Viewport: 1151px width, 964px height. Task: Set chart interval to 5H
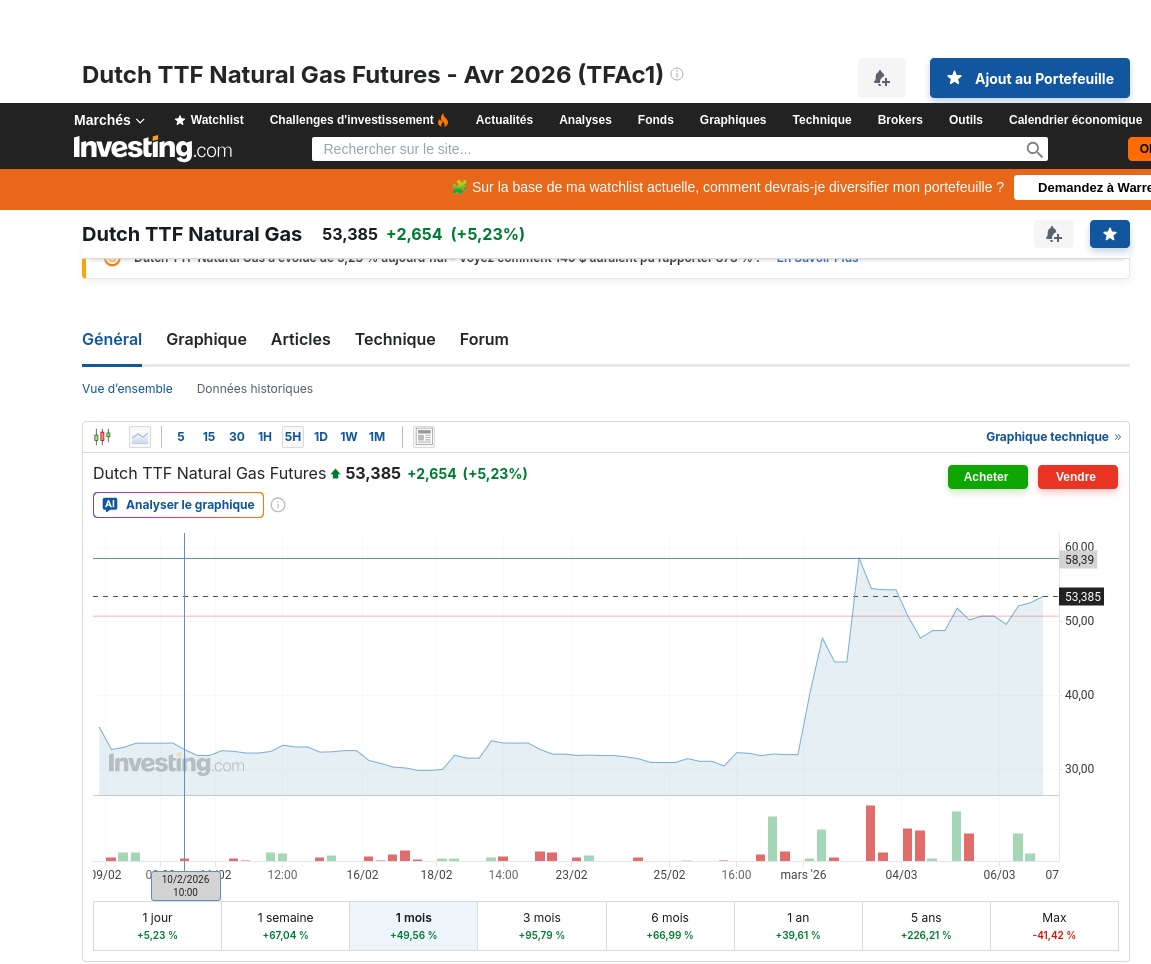click(x=293, y=437)
